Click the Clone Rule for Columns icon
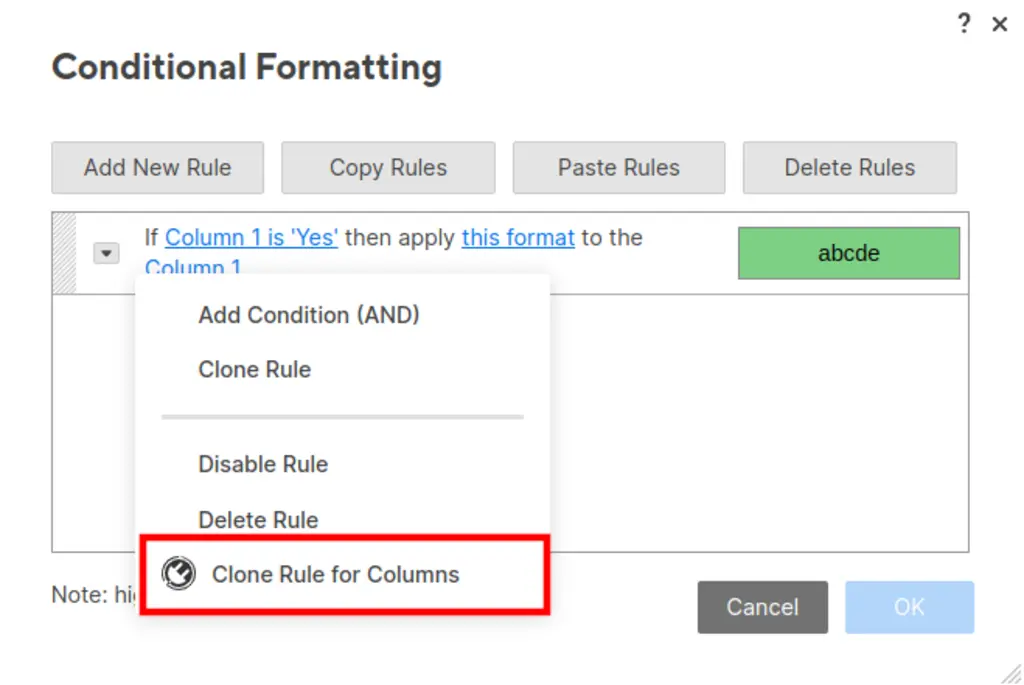The height and width of the screenshot is (685, 1024). point(179,574)
